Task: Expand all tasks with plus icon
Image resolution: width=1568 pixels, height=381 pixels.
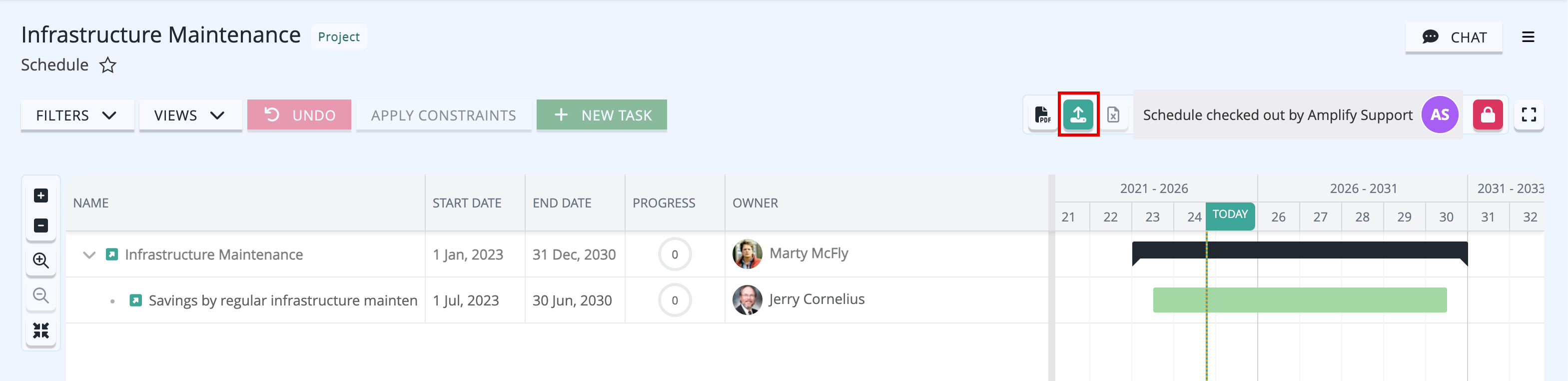Action: (41, 195)
